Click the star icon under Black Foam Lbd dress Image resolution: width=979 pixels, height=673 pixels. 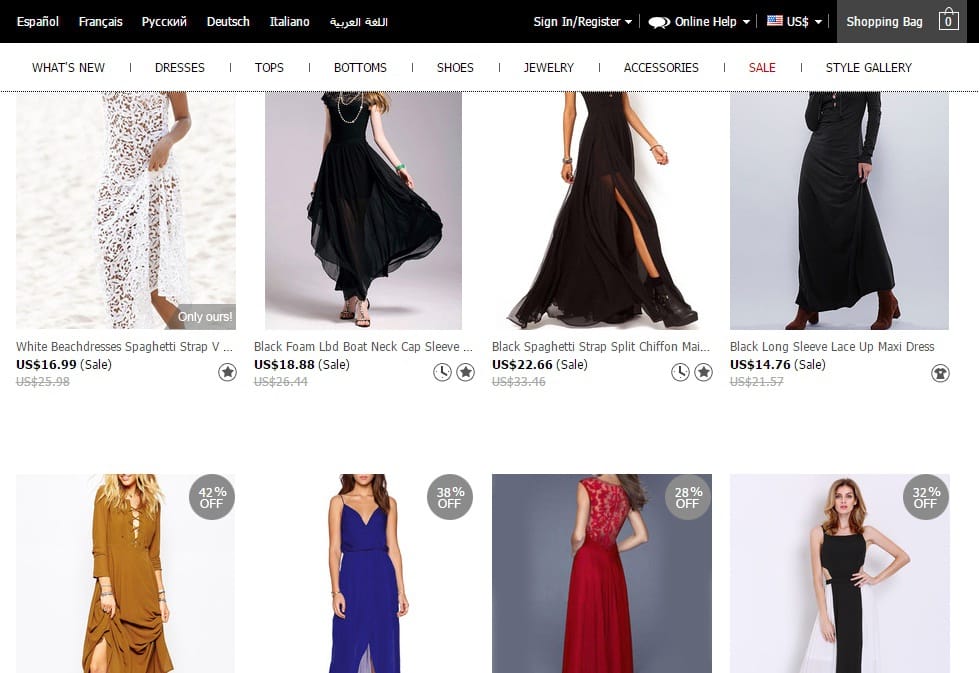pos(465,372)
